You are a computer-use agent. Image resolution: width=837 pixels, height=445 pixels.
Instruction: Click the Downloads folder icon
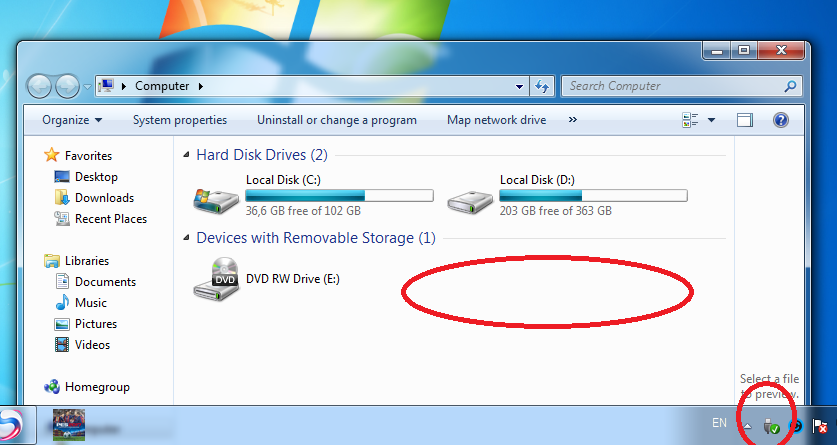62,197
